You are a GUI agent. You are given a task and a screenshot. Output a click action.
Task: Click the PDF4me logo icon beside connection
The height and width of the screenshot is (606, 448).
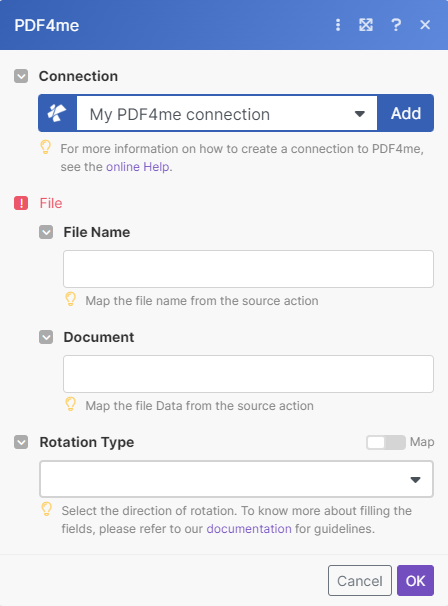click(57, 113)
